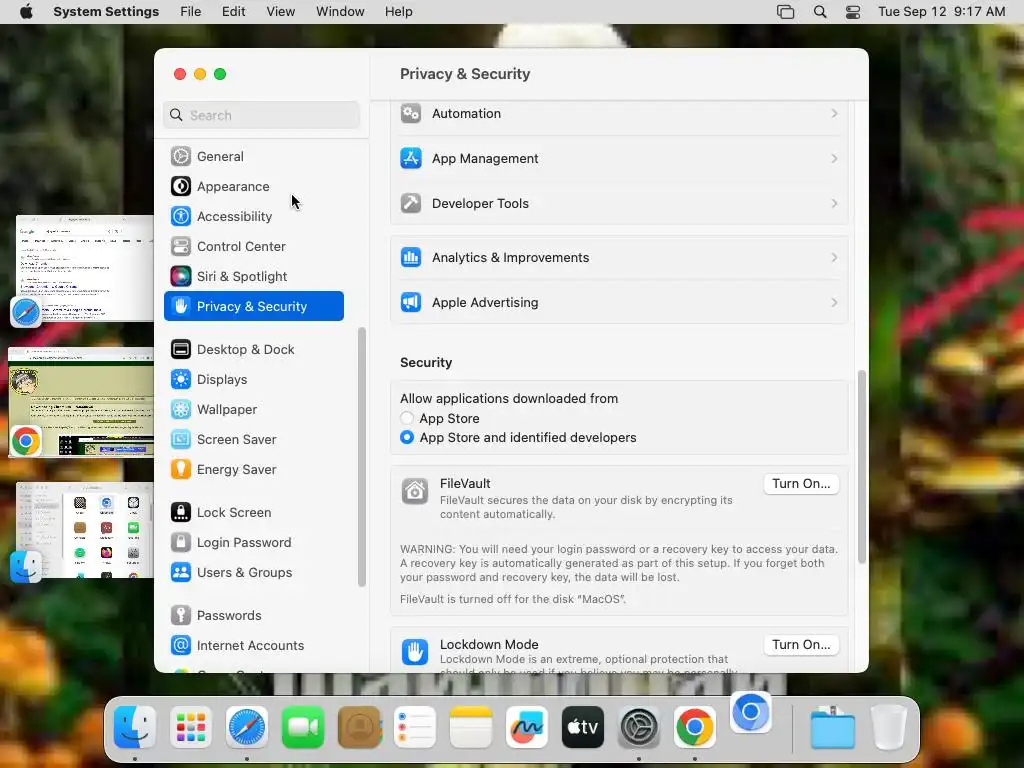
Task: Open Appearance icon in sidebar
Action: point(181,186)
